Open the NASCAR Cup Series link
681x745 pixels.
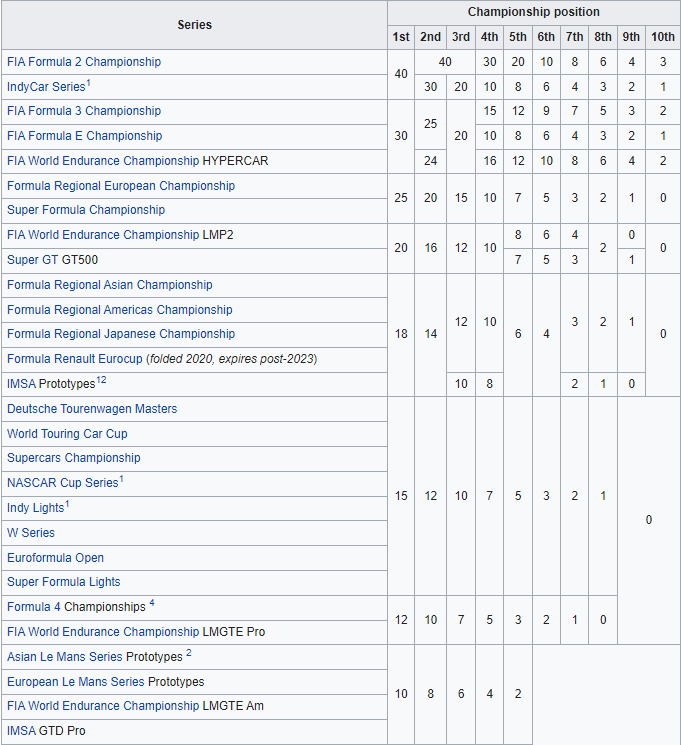(62, 483)
